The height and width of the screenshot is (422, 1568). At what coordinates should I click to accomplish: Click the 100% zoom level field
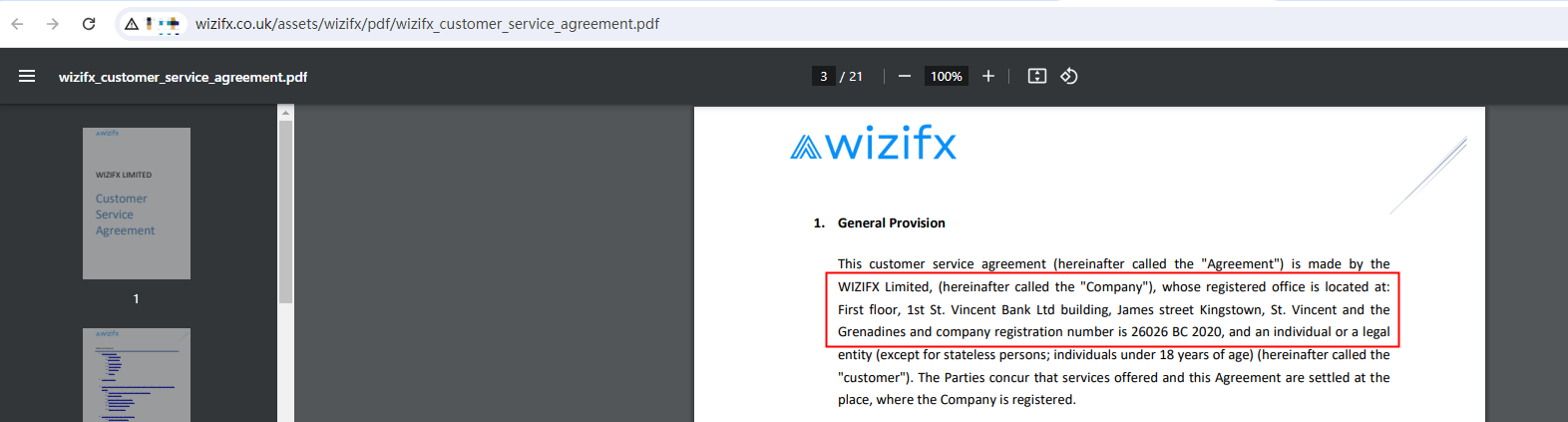pos(946,77)
